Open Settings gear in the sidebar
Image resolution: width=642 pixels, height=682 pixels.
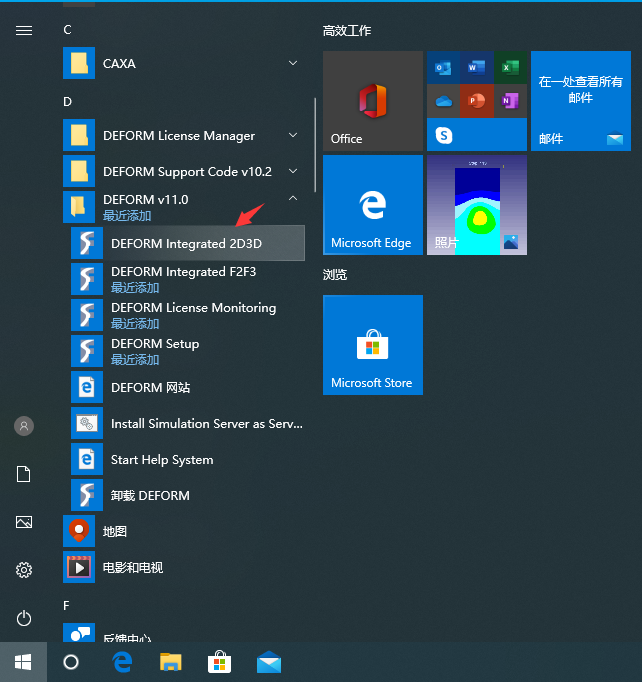pos(24,570)
